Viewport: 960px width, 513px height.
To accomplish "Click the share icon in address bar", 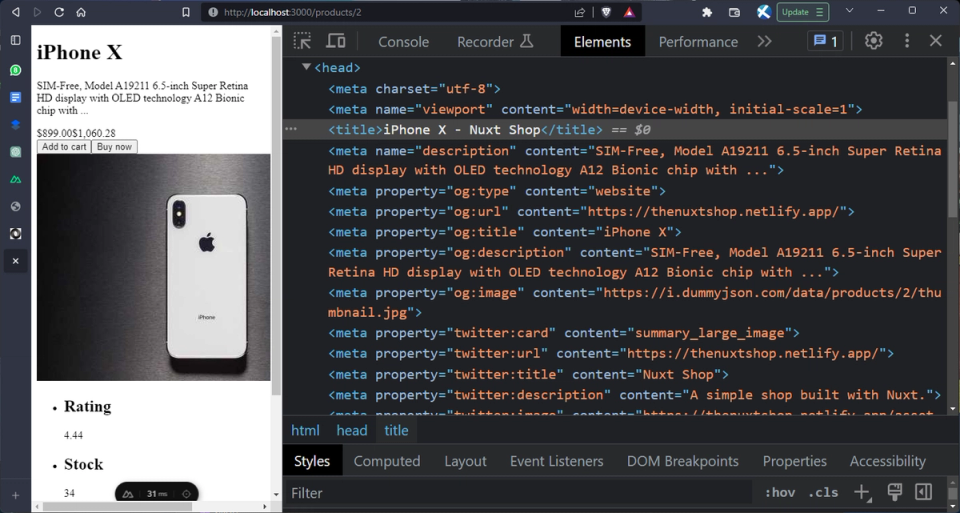I will (x=580, y=12).
